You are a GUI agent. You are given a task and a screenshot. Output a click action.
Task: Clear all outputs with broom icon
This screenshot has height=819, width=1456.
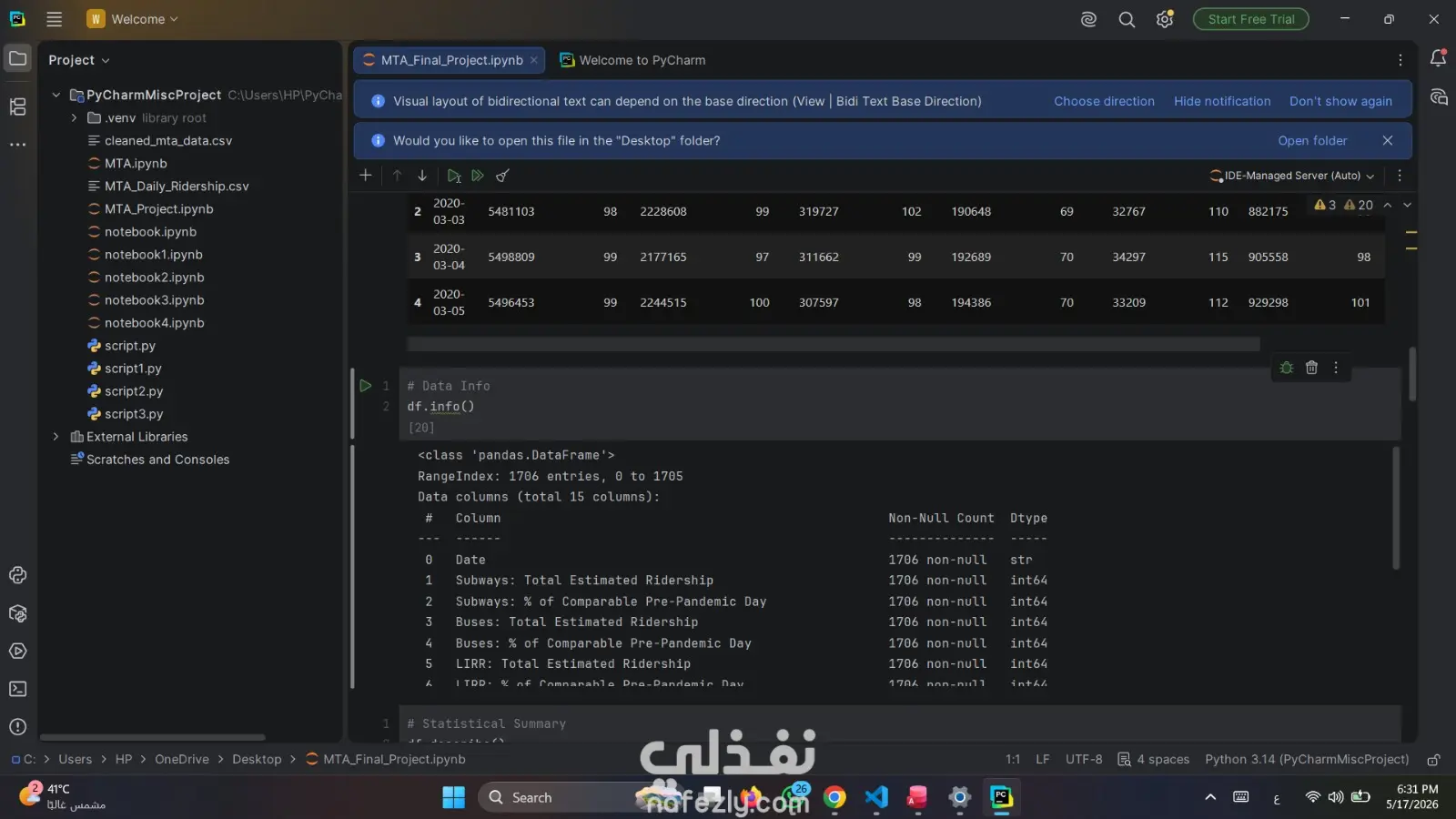click(502, 176)
